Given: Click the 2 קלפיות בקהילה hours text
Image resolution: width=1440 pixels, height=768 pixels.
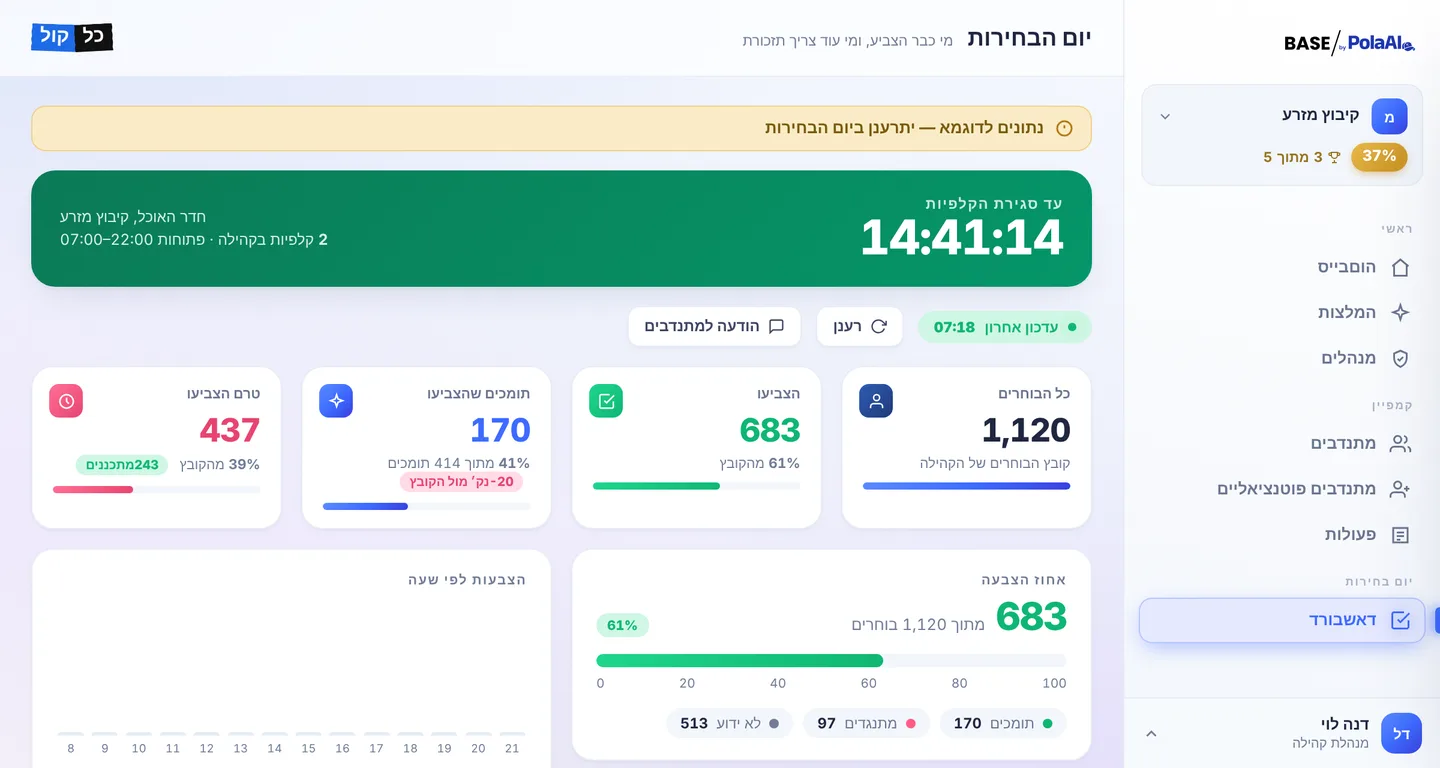Looking at the screenshot, I should pyautogui.click(x=194, y=240).
